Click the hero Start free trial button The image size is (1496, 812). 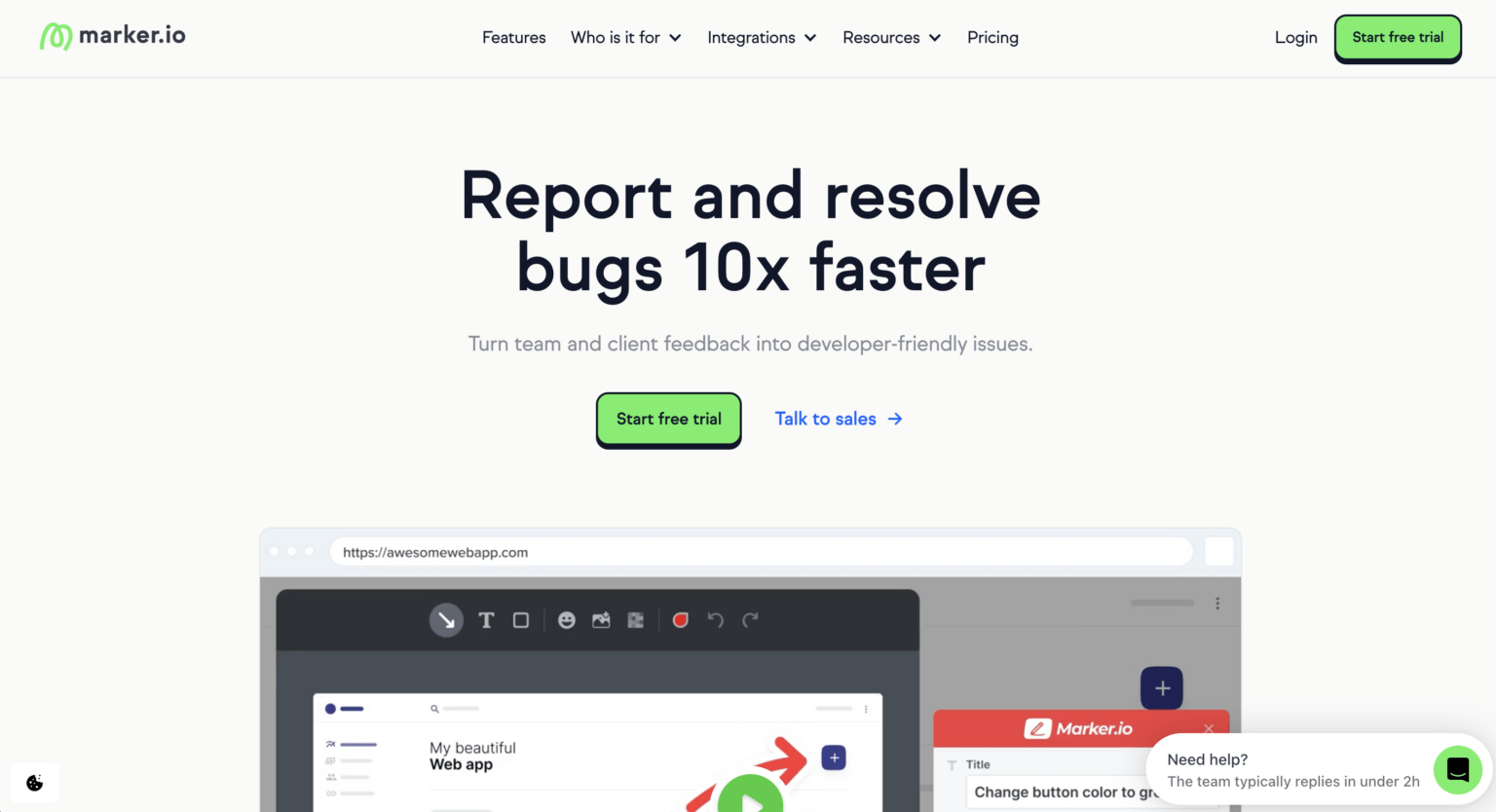tap(669, 420)
